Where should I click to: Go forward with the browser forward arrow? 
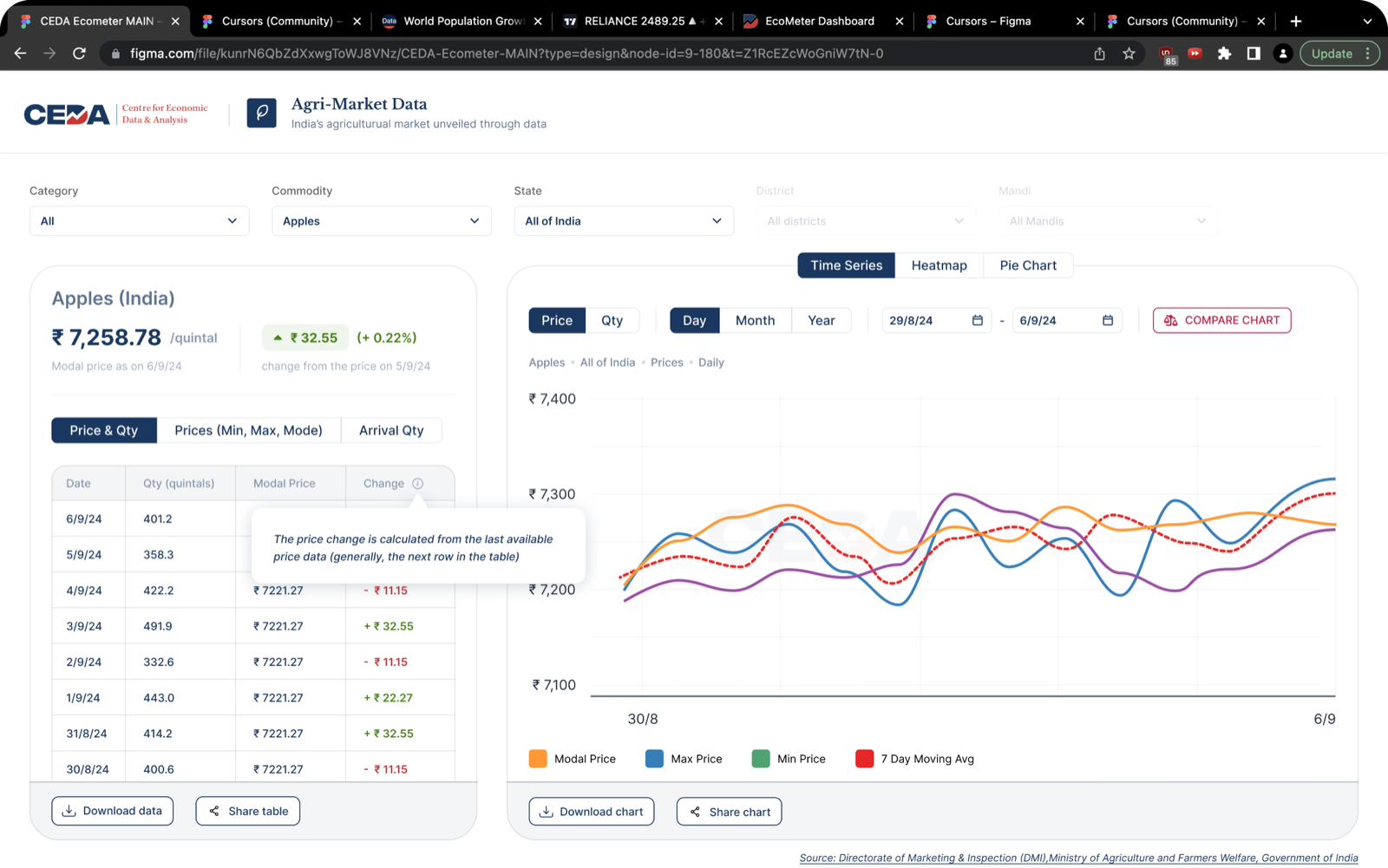(x=49, y=54)
